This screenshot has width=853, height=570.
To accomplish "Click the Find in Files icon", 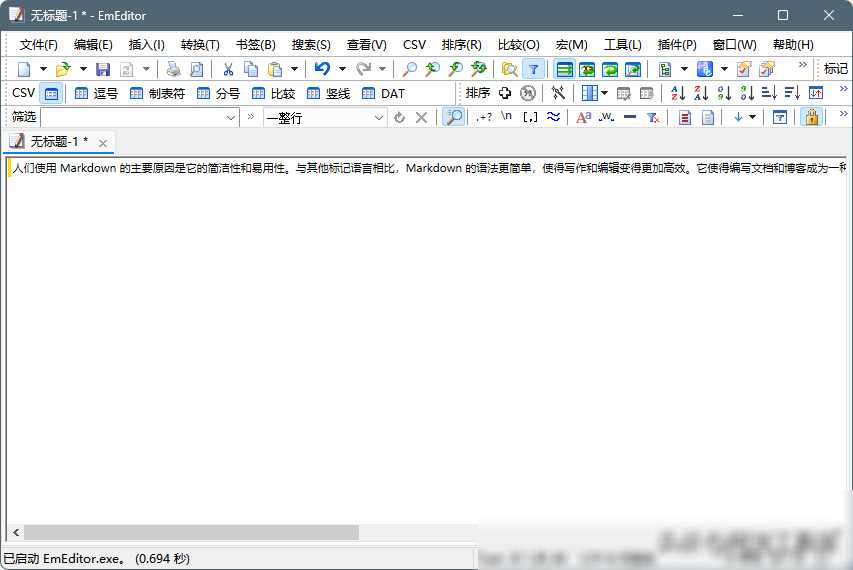I will (x=509, y=69).
